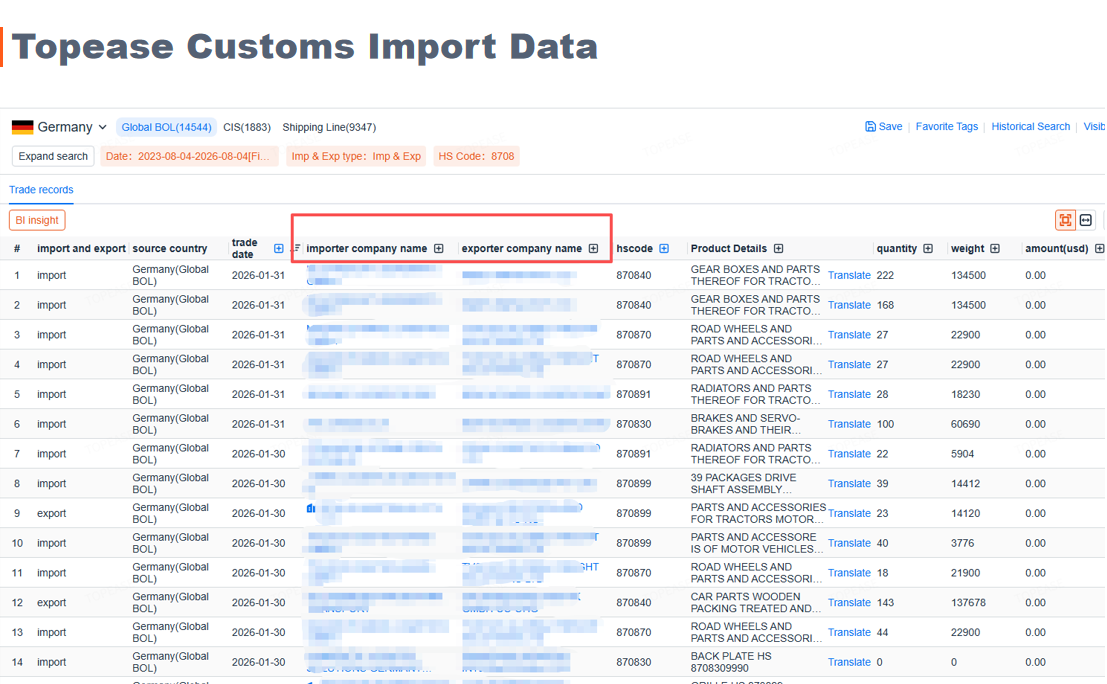Viewport: 1107px width, 684px height.
Task: Click the German flag icon
Action: click(23, 127)
